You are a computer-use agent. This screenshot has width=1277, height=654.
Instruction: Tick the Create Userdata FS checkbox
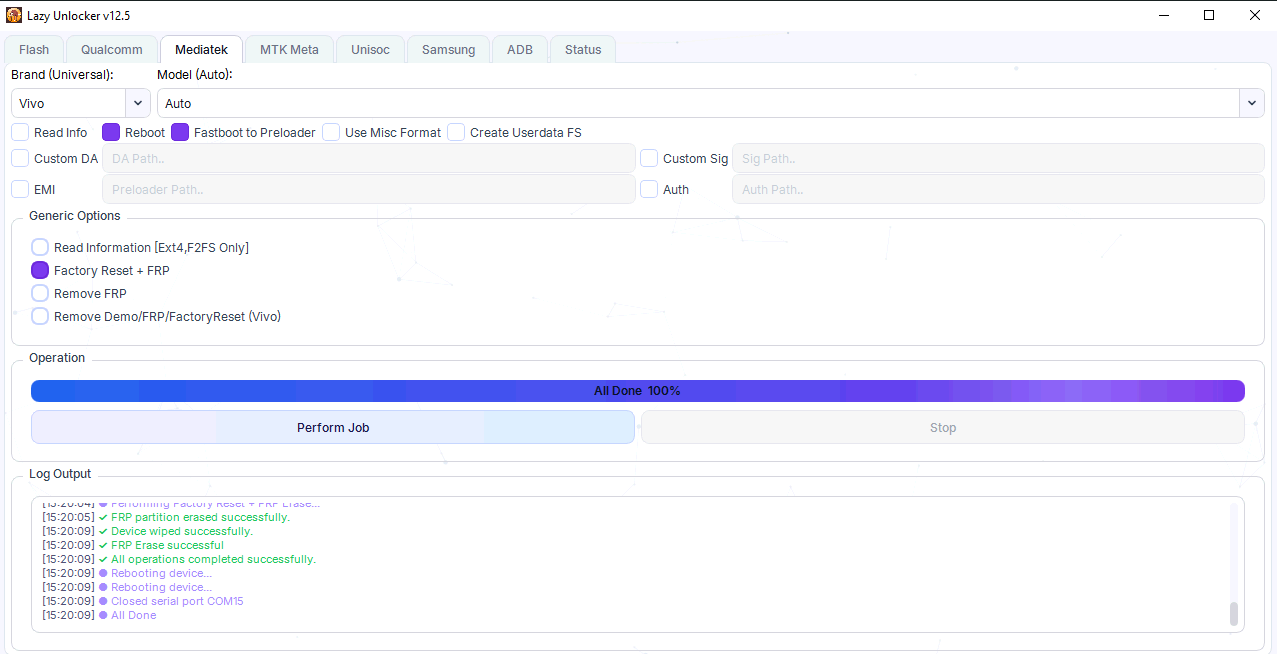click(x=456, y=132)
